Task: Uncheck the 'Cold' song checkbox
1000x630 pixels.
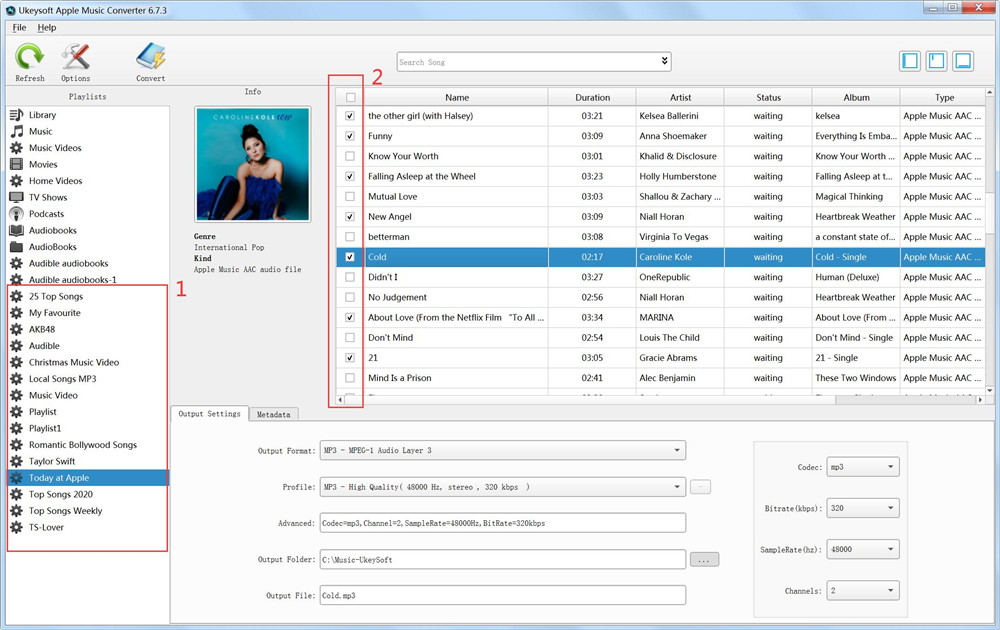Action: pyautogui.click(x=350, y=257)
